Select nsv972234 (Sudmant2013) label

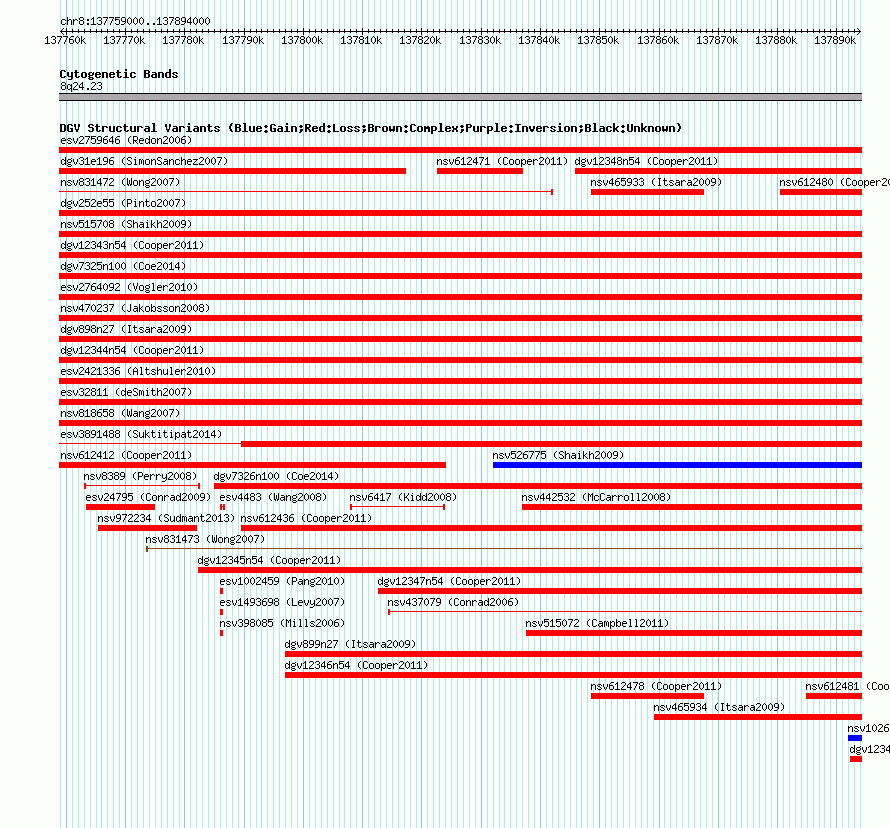(x=166, y=518)
